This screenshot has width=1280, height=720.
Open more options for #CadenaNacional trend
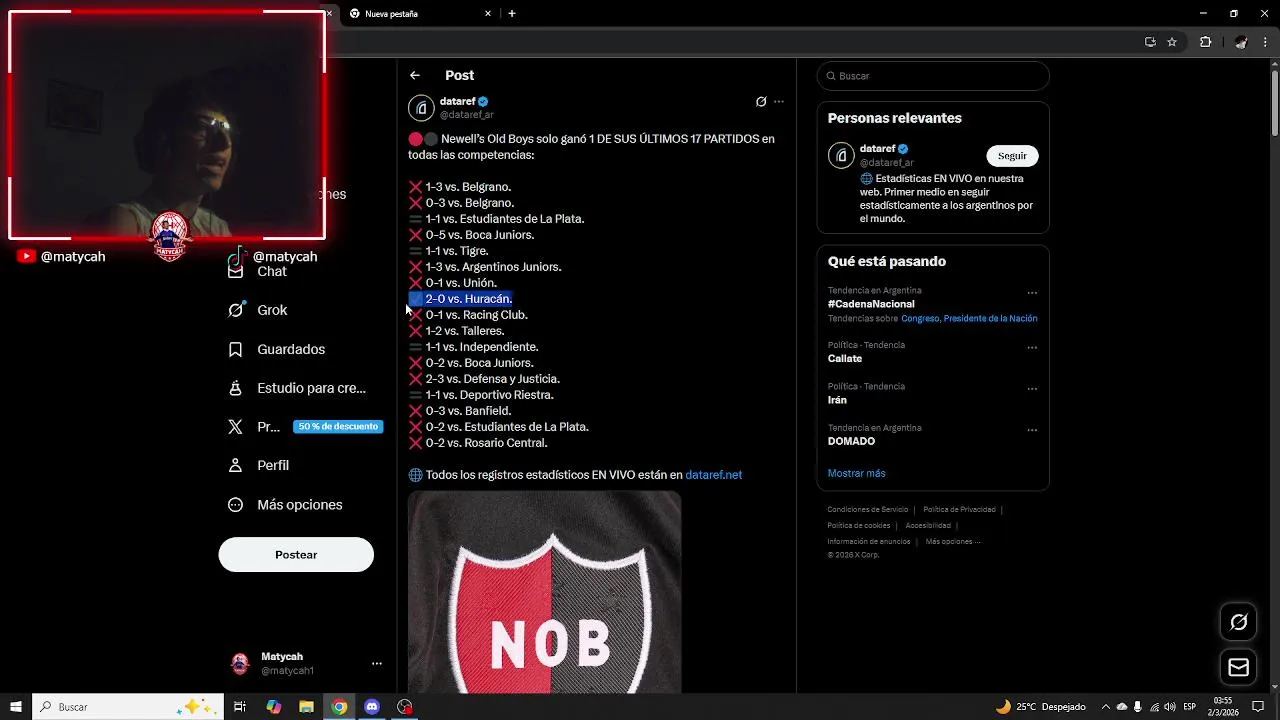click(1032, 293)
